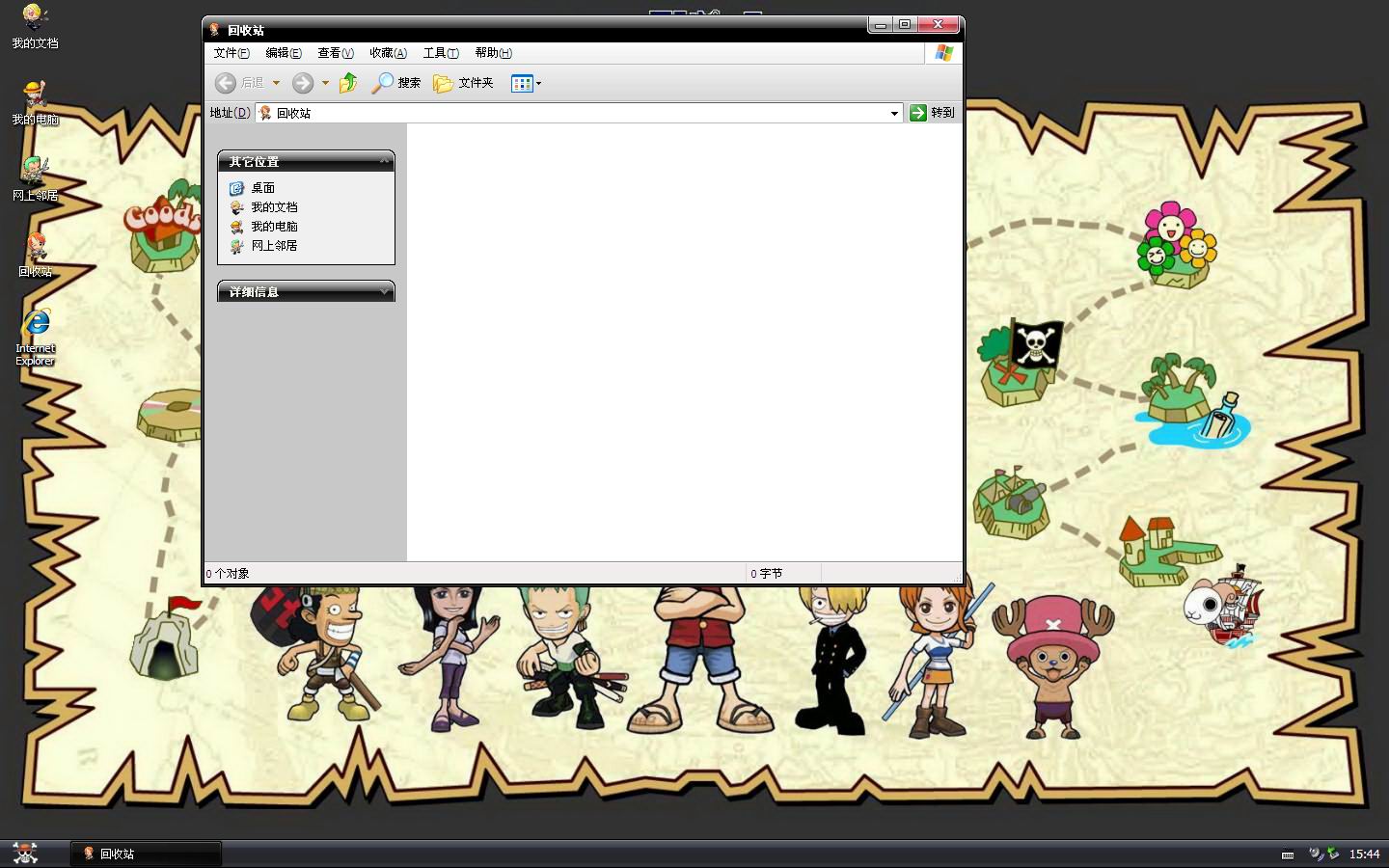Select the 我的电脑 desktop icon
Screen dimensions: 1389x868
tap(35, 102)
